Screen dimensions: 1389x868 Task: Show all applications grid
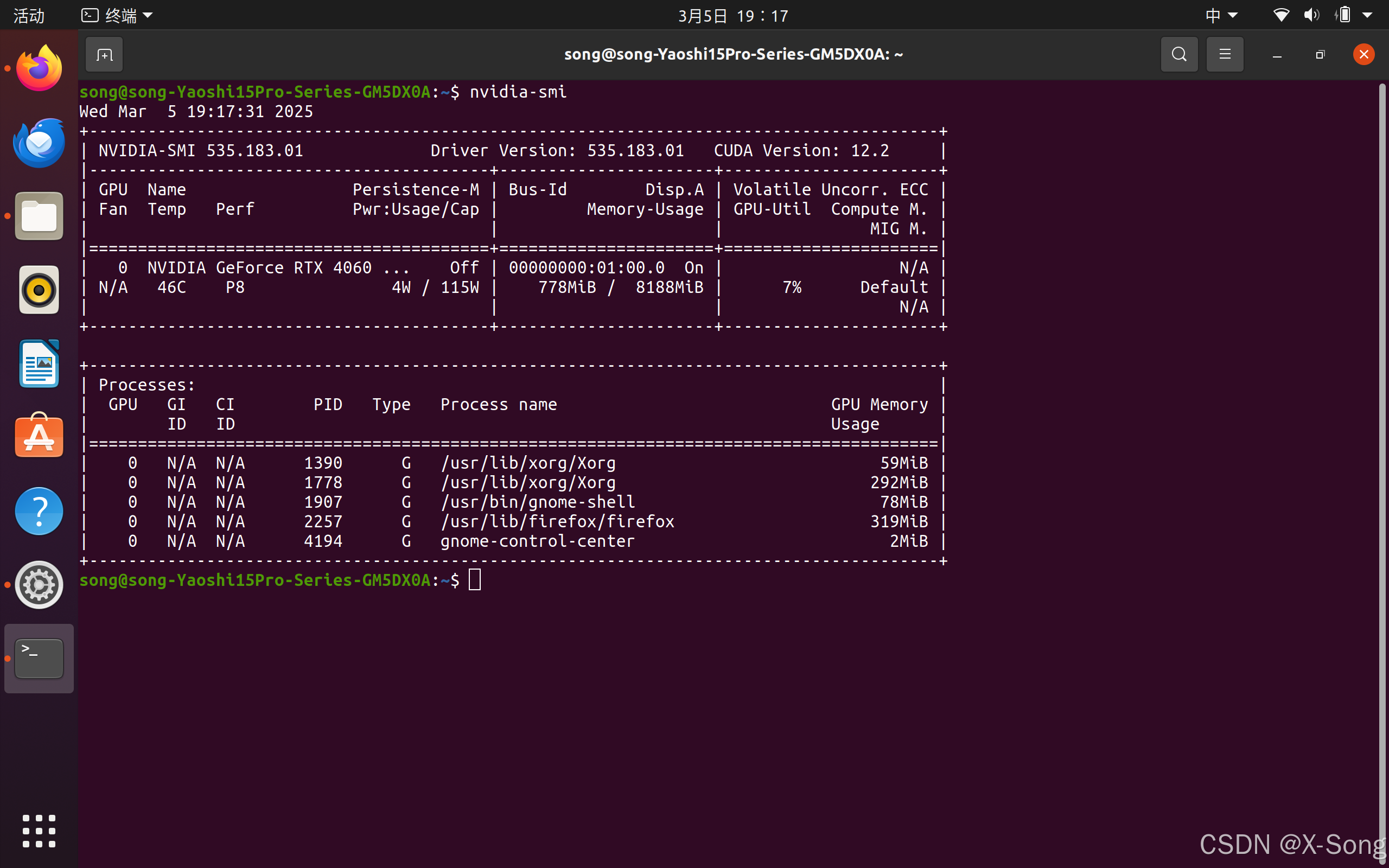coord(39,831)
